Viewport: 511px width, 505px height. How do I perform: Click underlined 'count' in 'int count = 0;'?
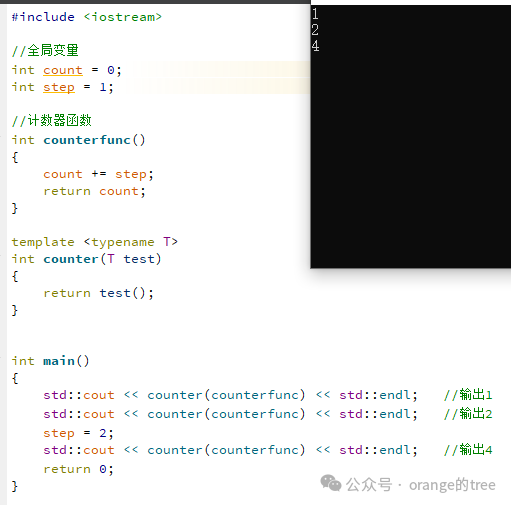[x=63, y=70]
